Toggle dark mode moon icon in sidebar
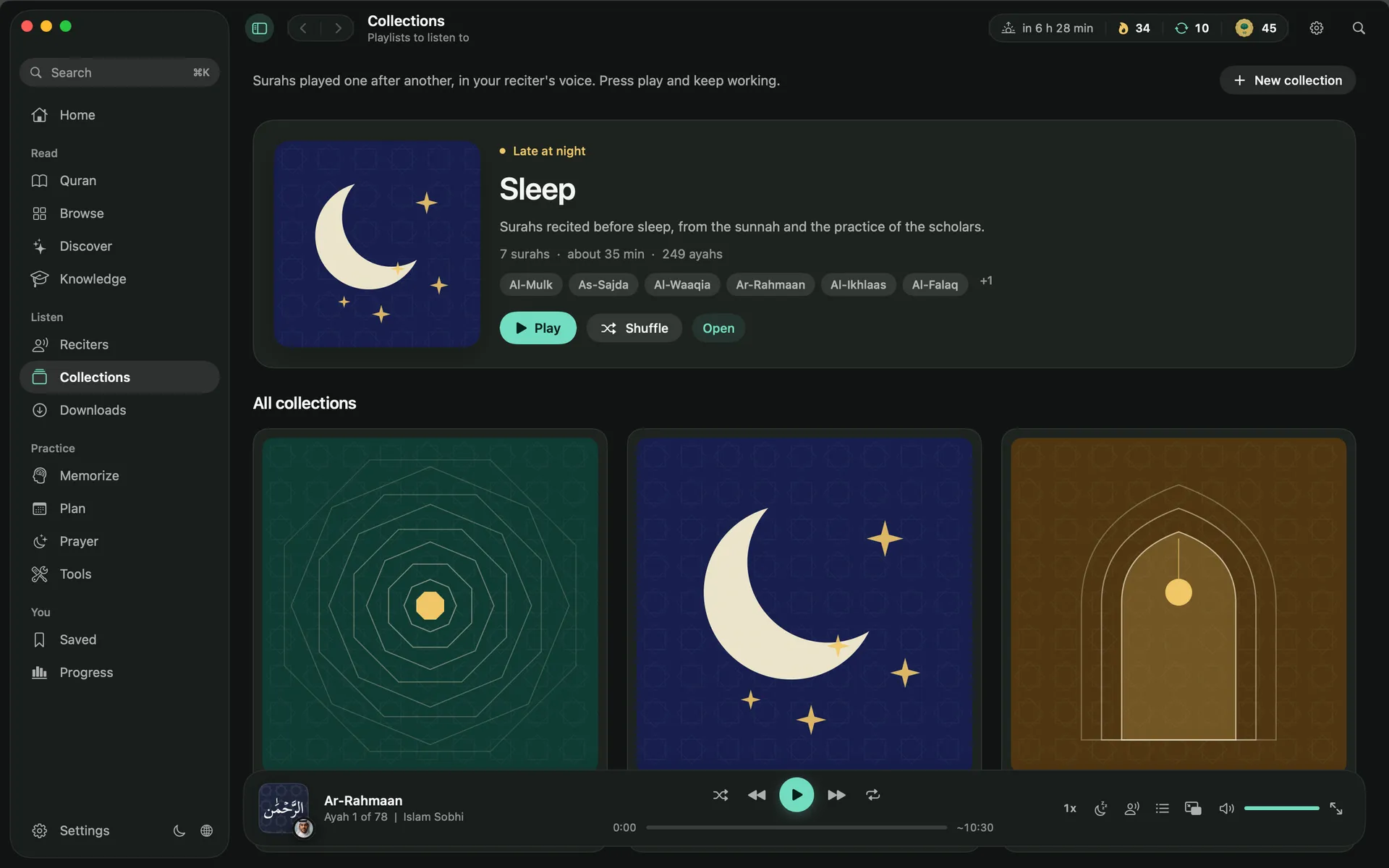1389x868 pixels. click(179, 830)
